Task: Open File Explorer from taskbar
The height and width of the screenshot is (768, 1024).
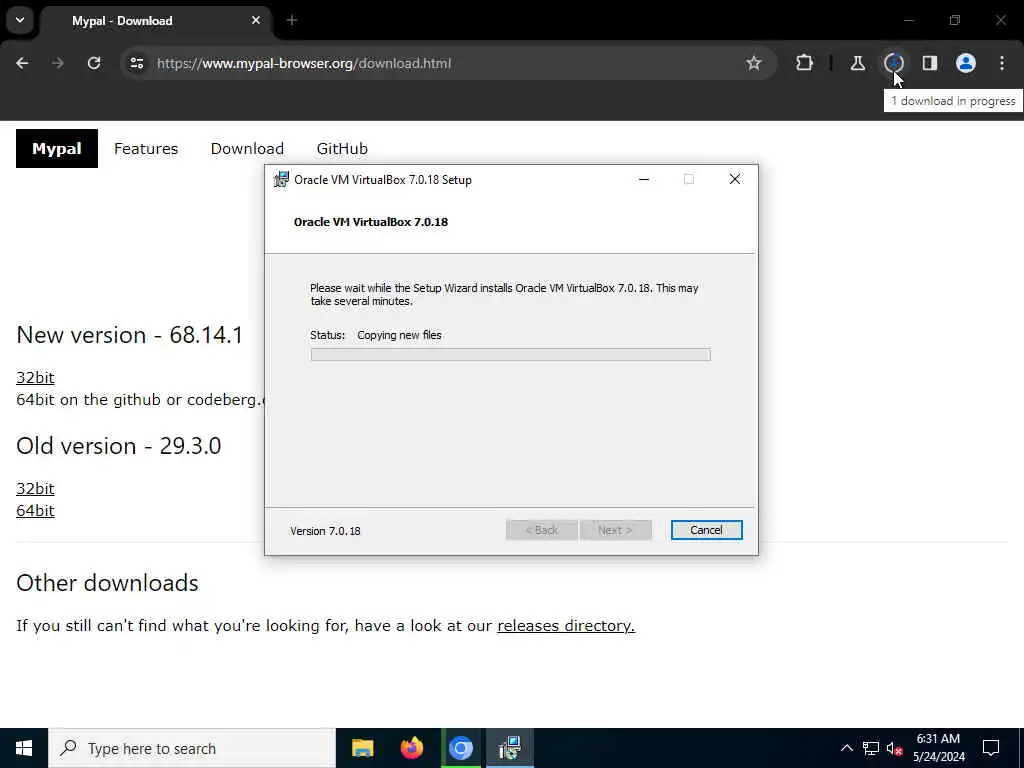Action: 362,748
